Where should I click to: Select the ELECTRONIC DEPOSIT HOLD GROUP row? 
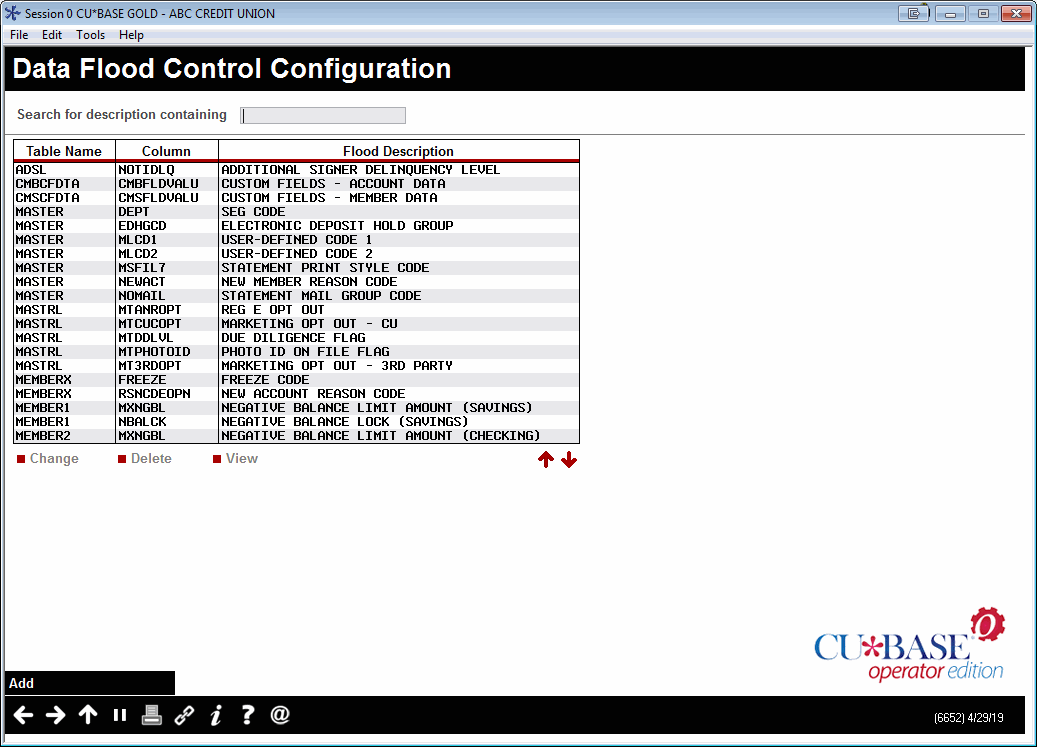tap(296, 225)
